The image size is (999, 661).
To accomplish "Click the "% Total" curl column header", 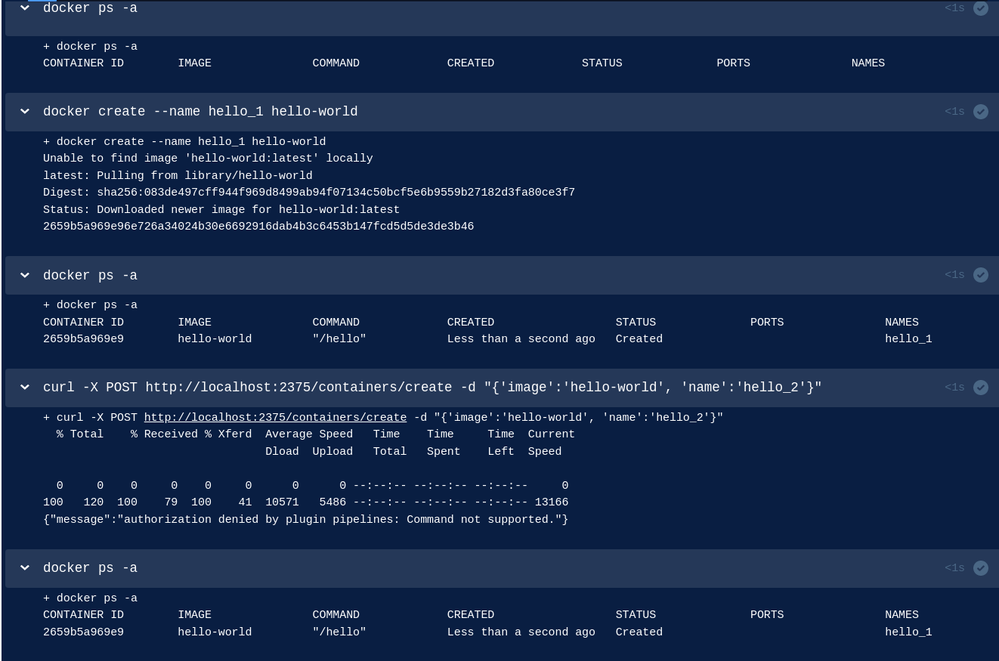I will [80, 434].
